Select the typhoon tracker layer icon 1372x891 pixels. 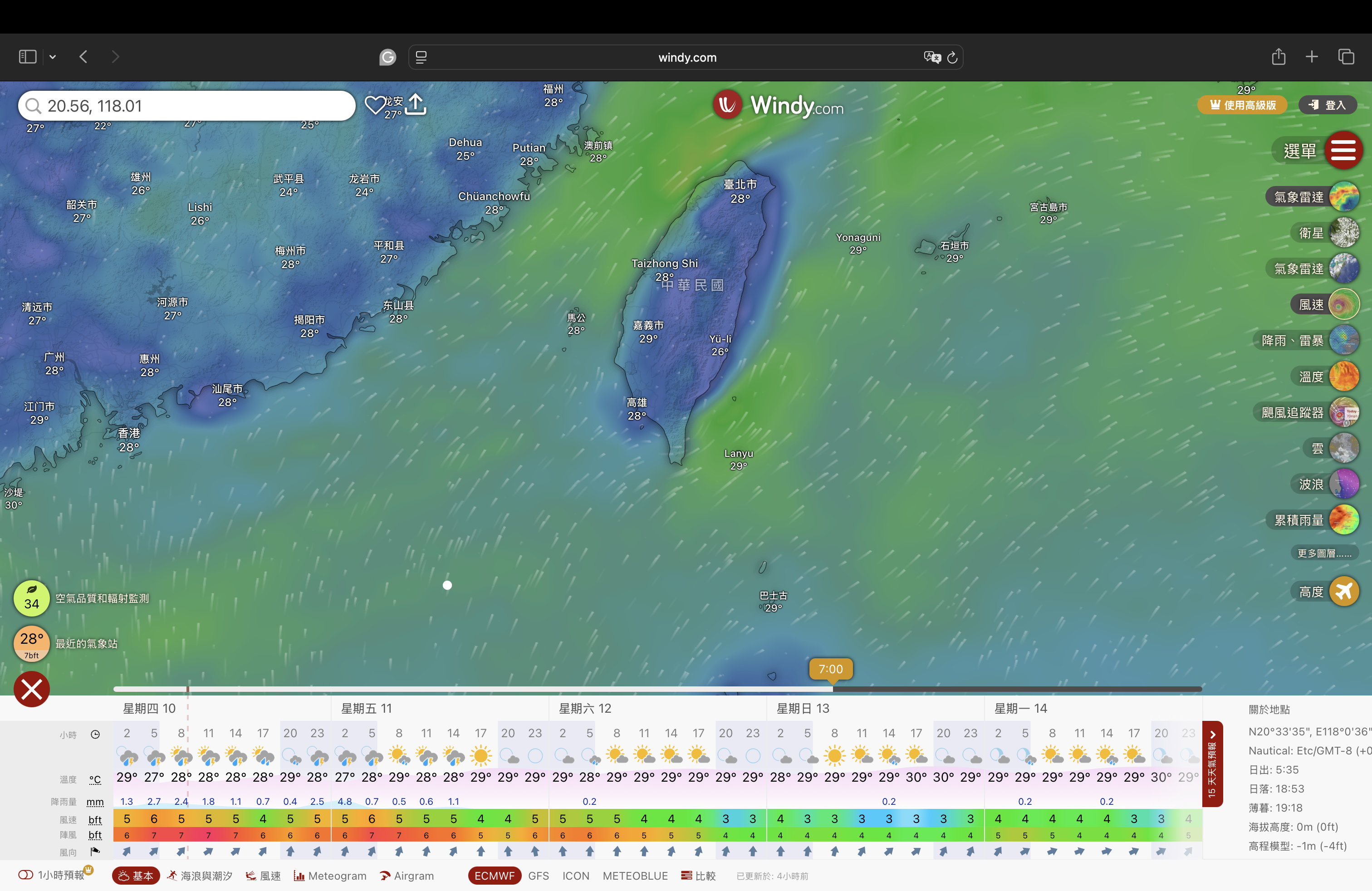coord(1344,413)
